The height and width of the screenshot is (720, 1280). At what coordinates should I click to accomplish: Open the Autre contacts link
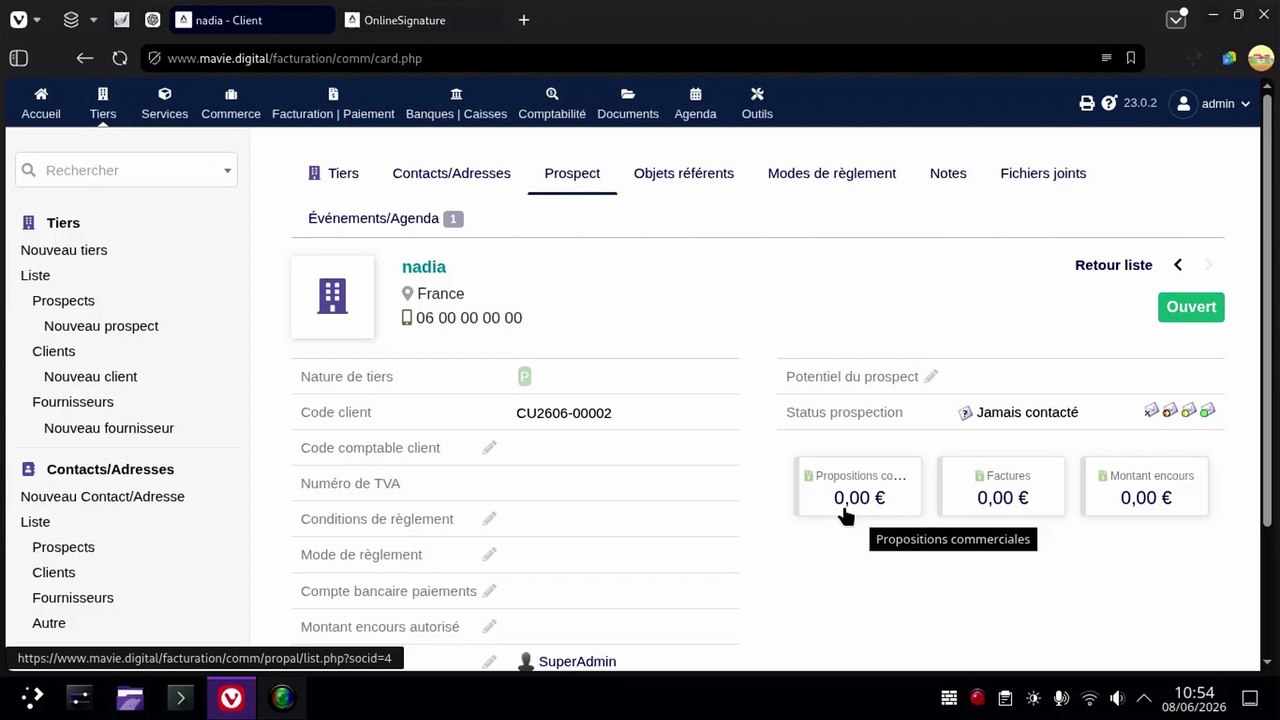(49, 623)
